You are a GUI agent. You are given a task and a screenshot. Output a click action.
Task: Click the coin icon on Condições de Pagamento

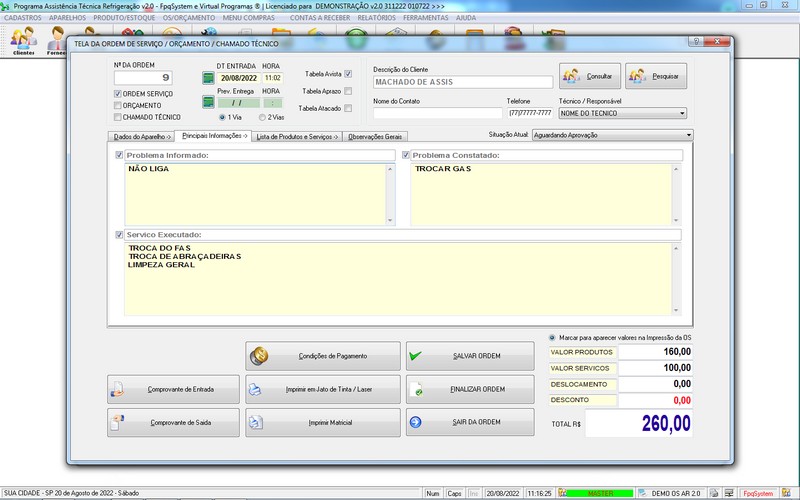point(260,356)
